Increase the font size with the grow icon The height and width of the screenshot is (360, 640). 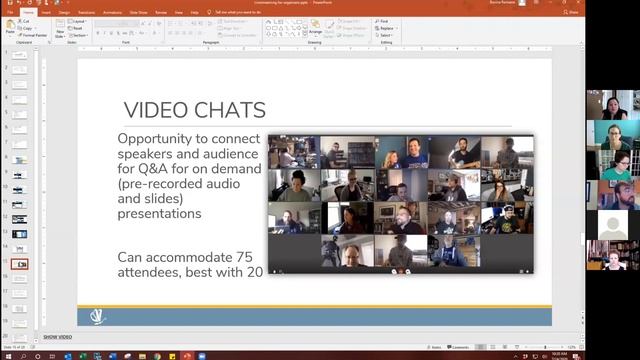[x=143, y=24]
